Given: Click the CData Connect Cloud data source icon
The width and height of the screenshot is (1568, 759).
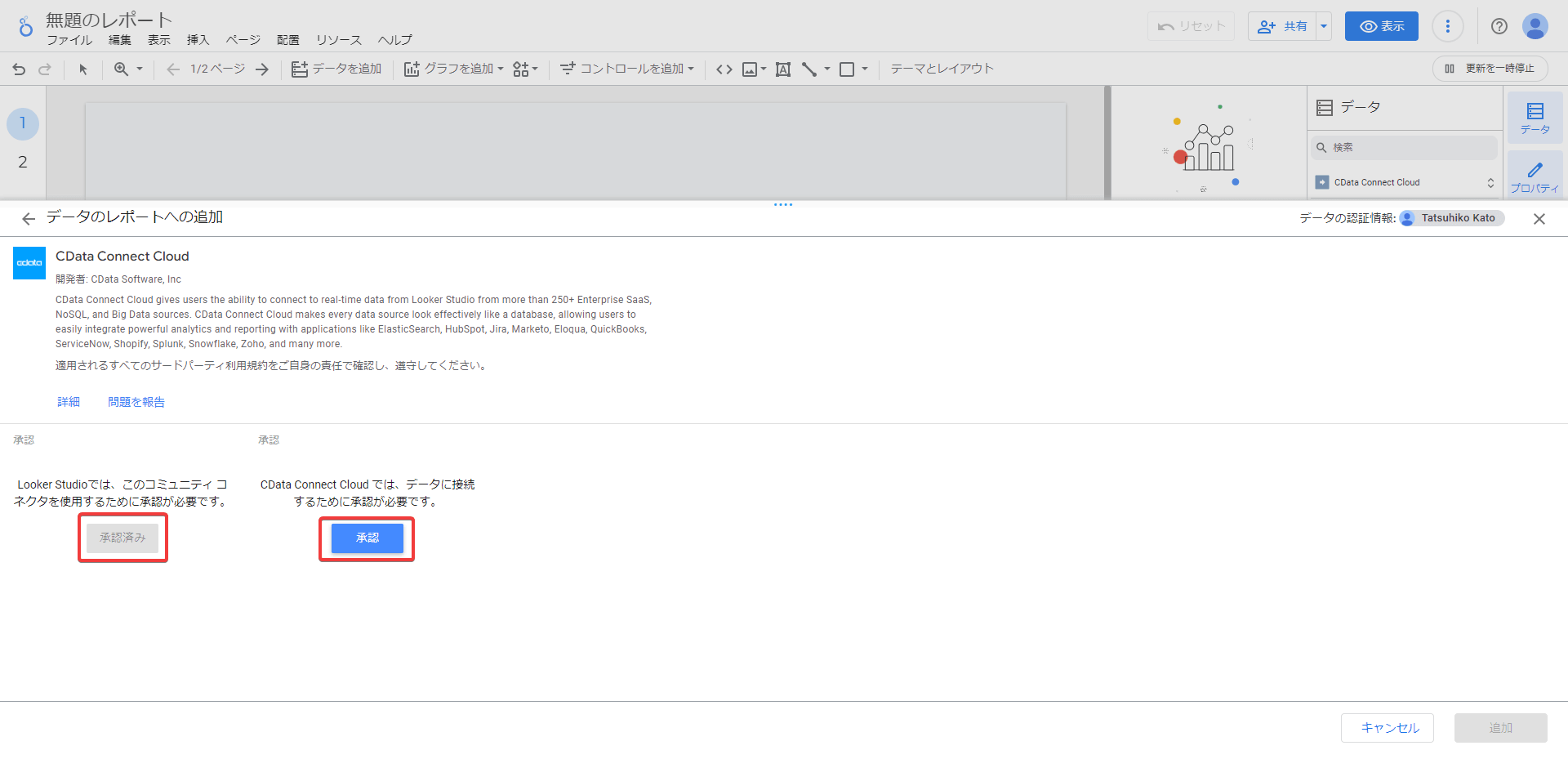Looking at the screenshot, I should [x=1322, y=182].
